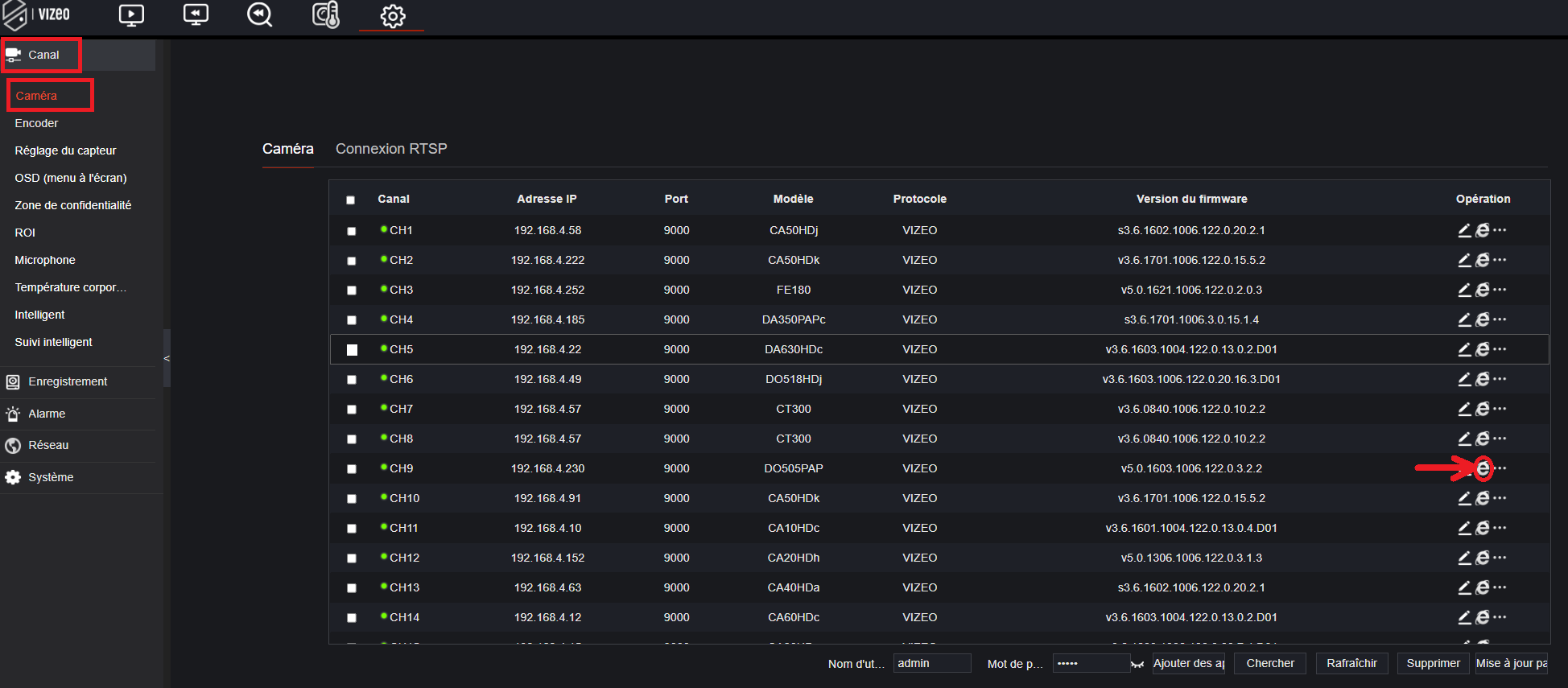The height and width of the screenshot is (688, 1568).
Task: Open the camera temperature icon
Action: coord(326,15)
